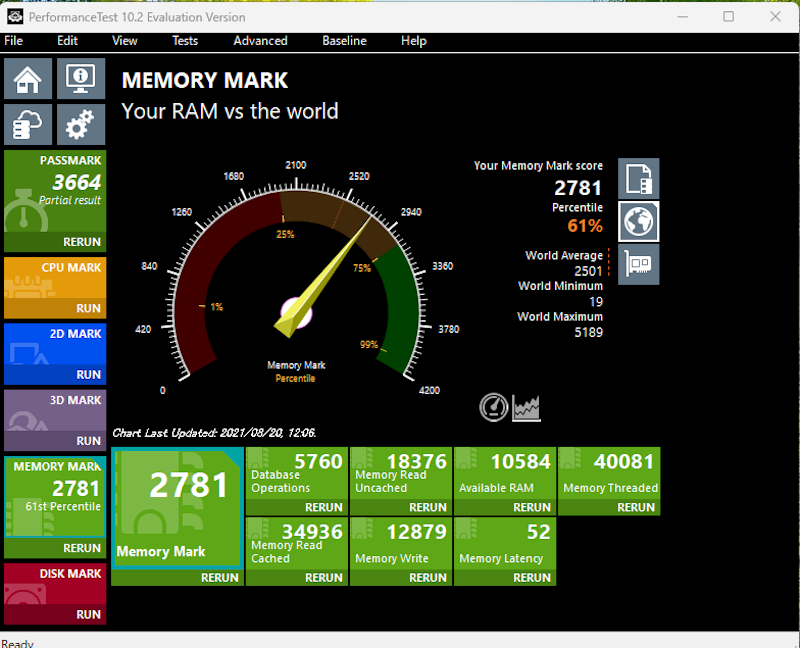Open the Tests menu
Image resolution: width=800 pixels, height=648 pixels.
pyautogui.click(x=185, y=41)
